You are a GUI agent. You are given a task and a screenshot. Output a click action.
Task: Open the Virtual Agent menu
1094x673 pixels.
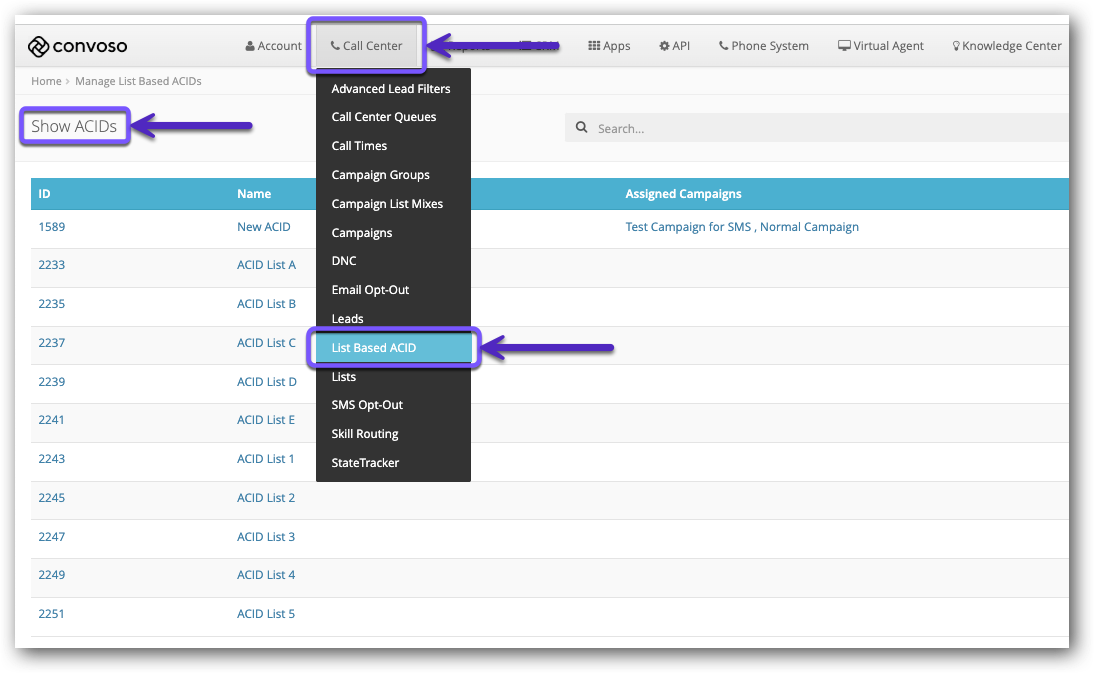(881, 46)
